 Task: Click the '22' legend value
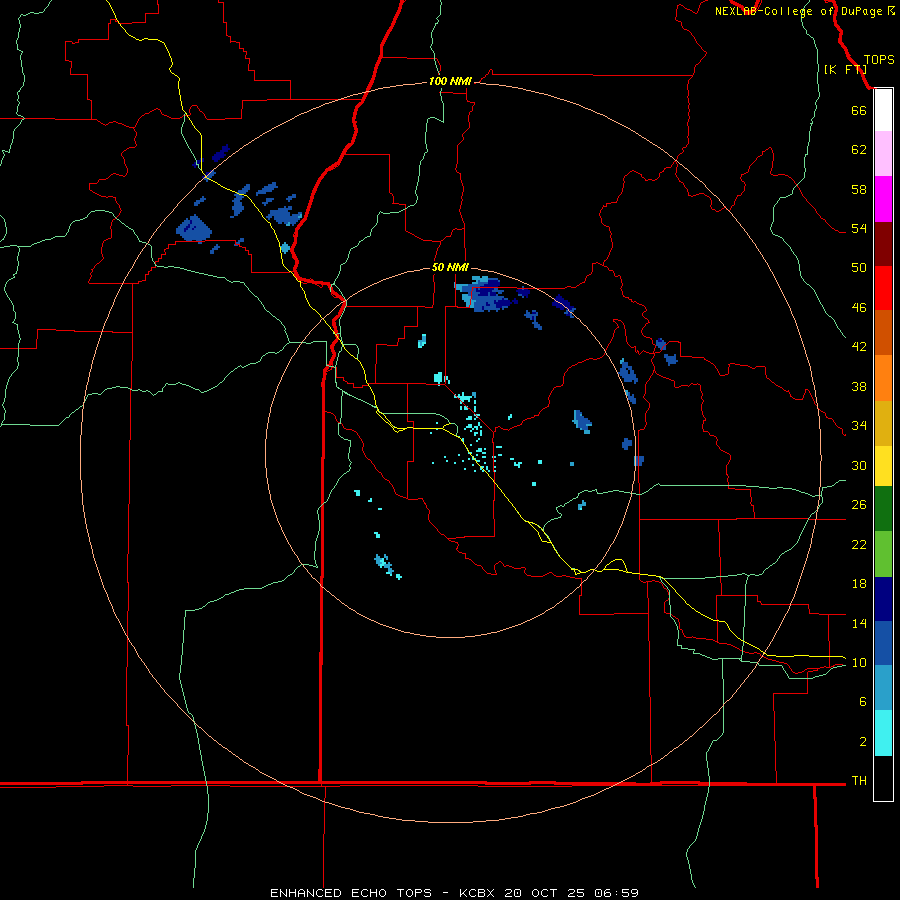click(x=859, y=544)
